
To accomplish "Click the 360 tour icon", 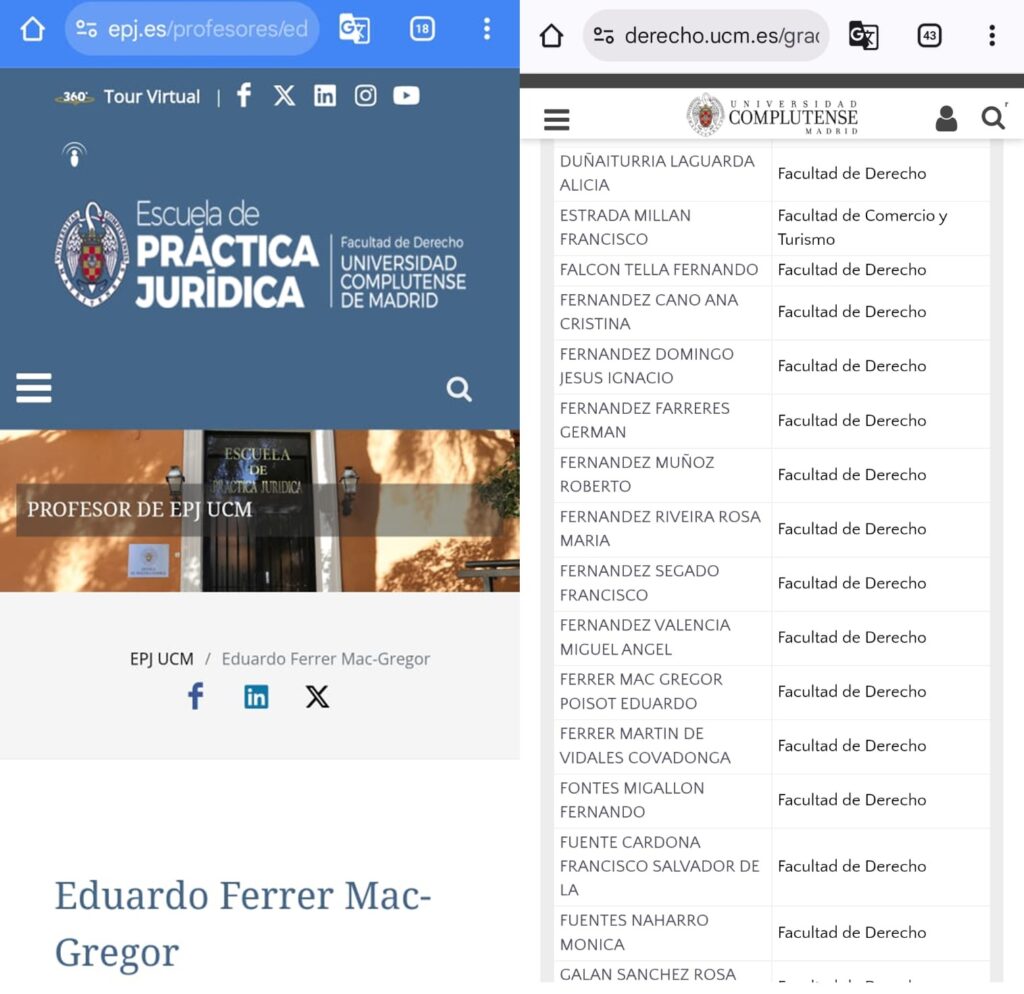I will (74, 97).
